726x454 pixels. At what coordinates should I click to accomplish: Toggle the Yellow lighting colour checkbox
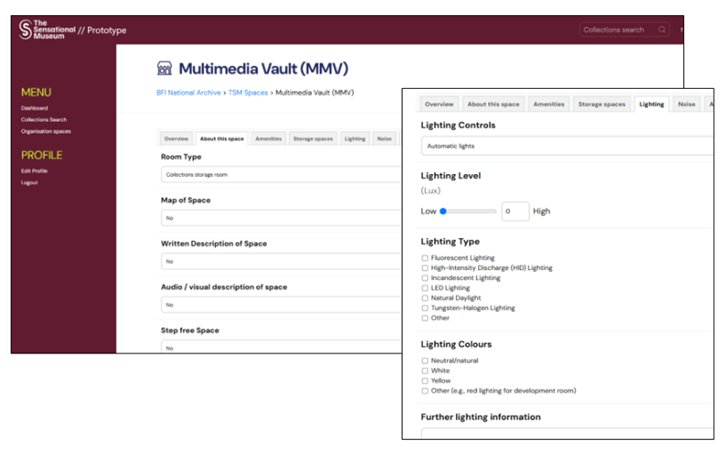click(425, 381)
